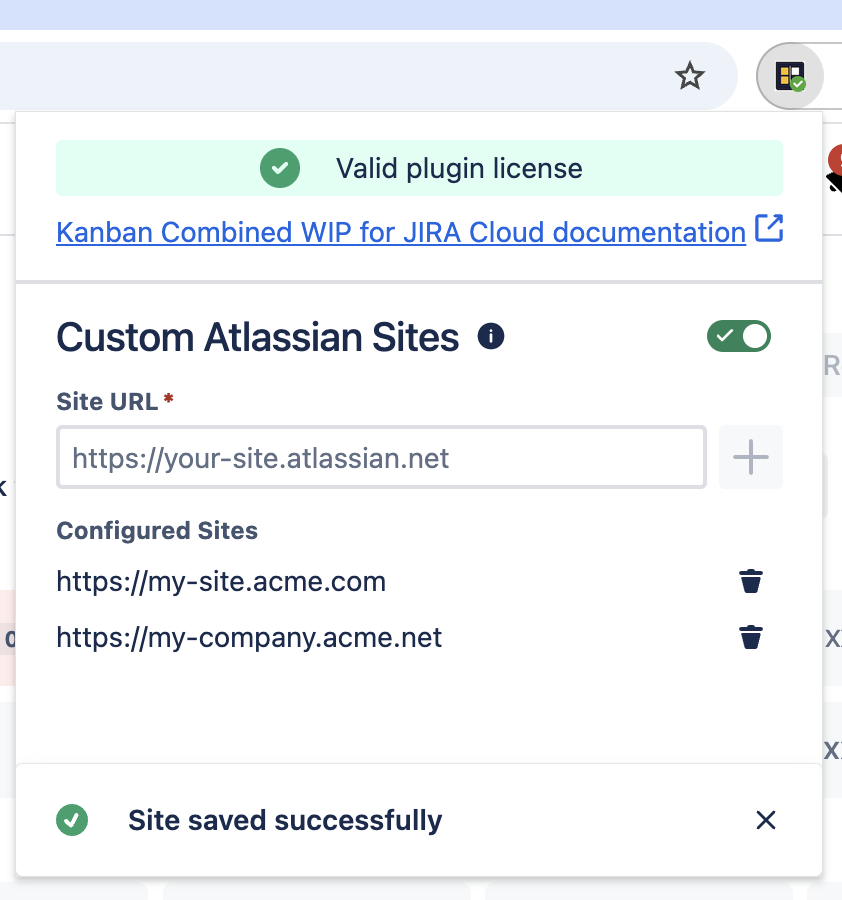Click the Configured Sites section label

tap(157, 531)
